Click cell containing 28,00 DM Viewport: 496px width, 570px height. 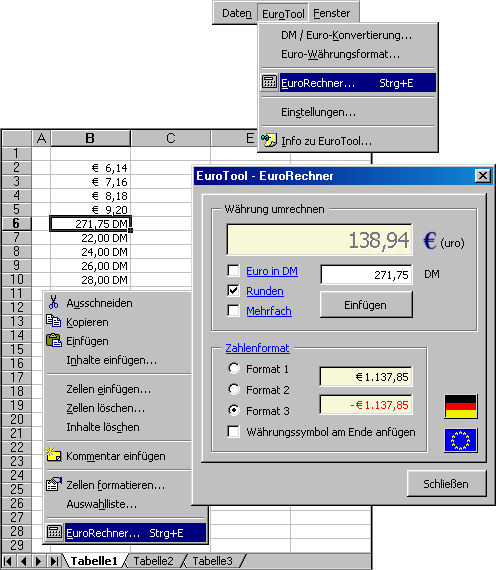click(90, 280)
